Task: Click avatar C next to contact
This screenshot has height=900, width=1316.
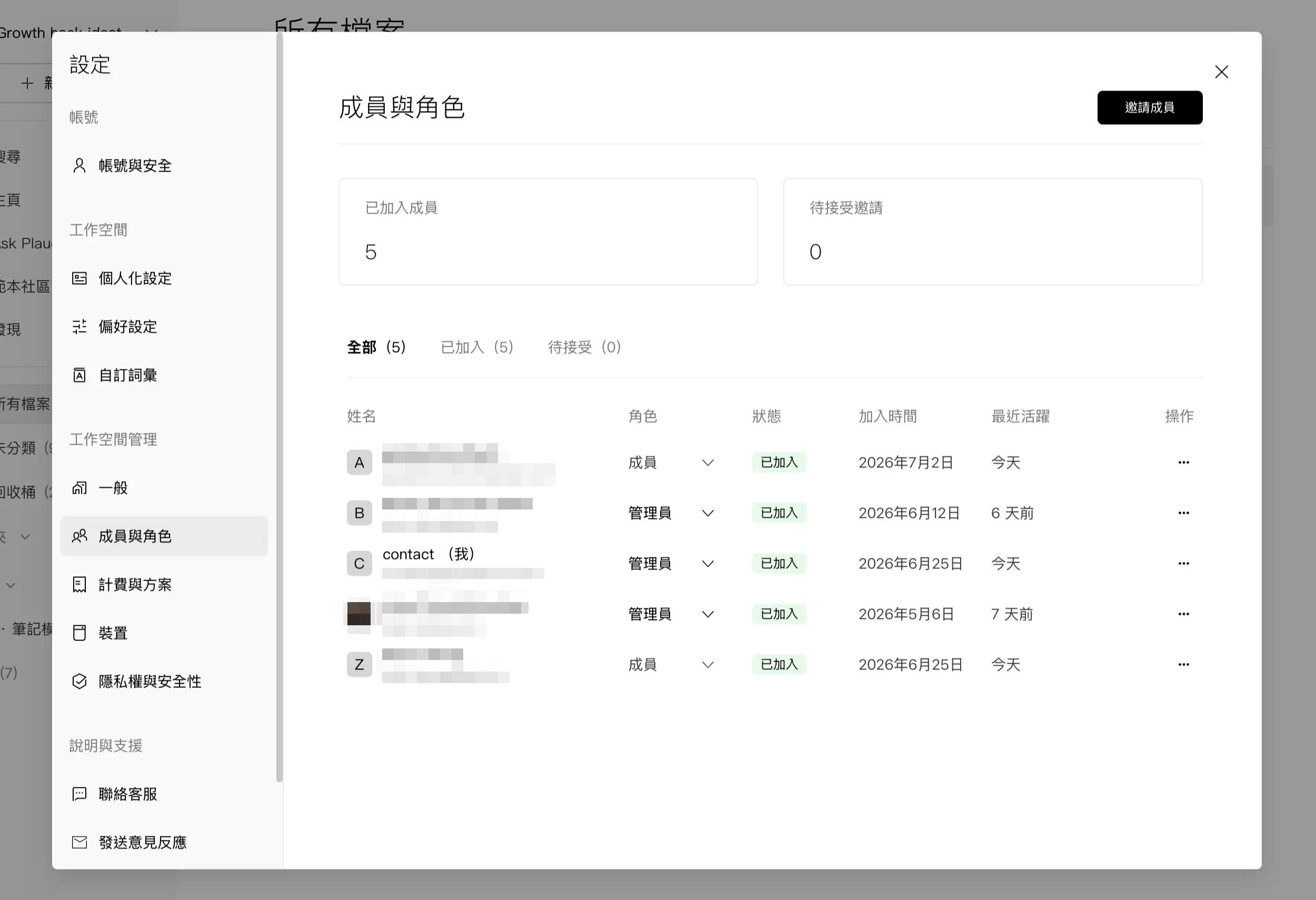Action: 359,563
